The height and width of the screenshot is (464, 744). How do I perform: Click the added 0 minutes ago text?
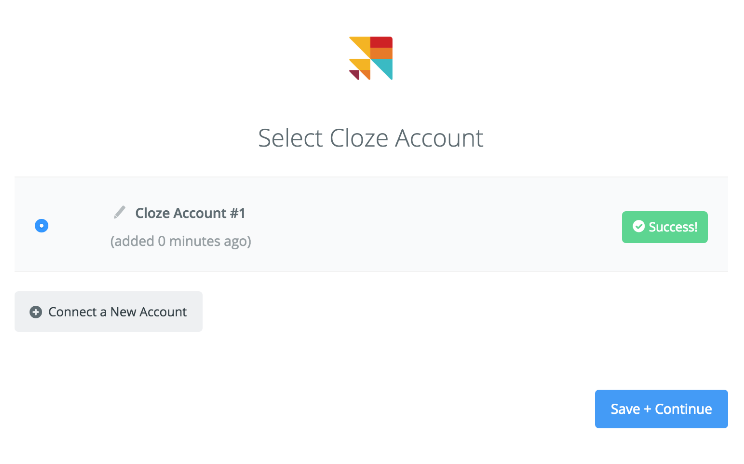click(x=181, y=241)
